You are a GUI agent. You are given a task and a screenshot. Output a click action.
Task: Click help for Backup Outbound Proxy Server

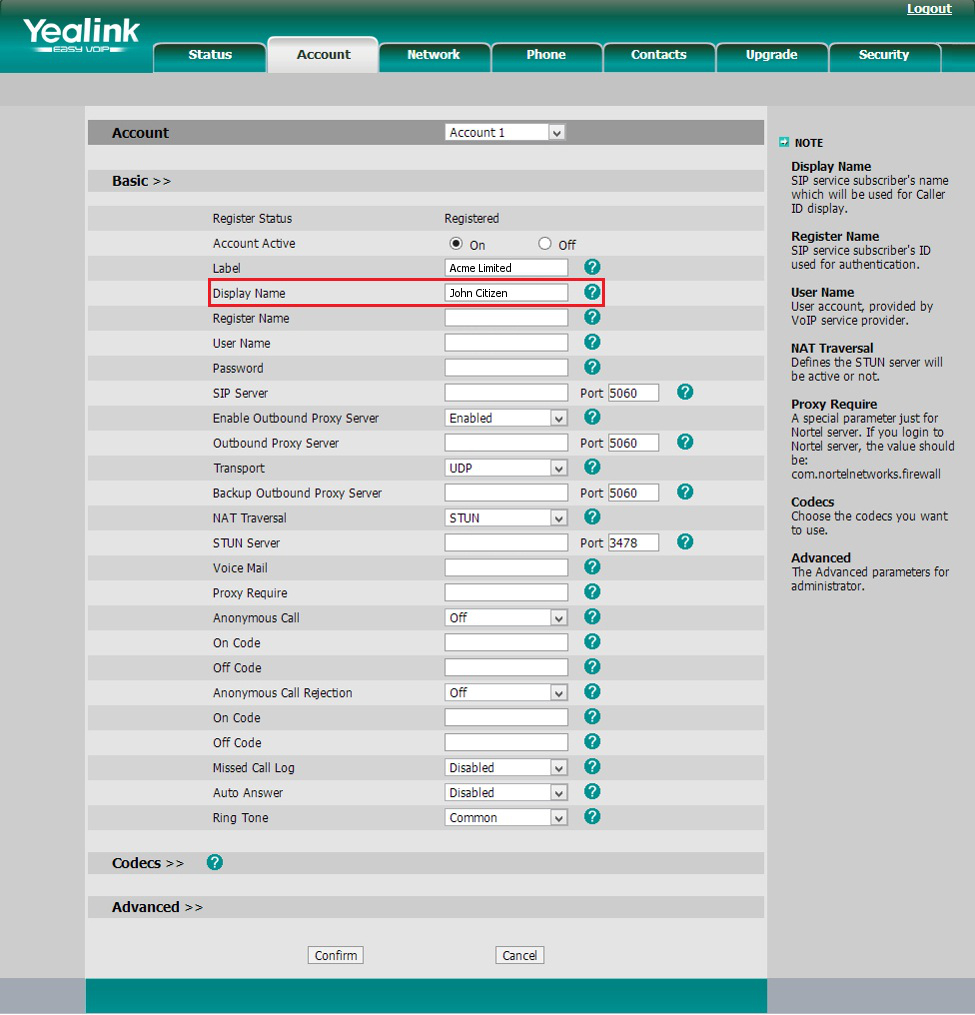tap(685, 492)
